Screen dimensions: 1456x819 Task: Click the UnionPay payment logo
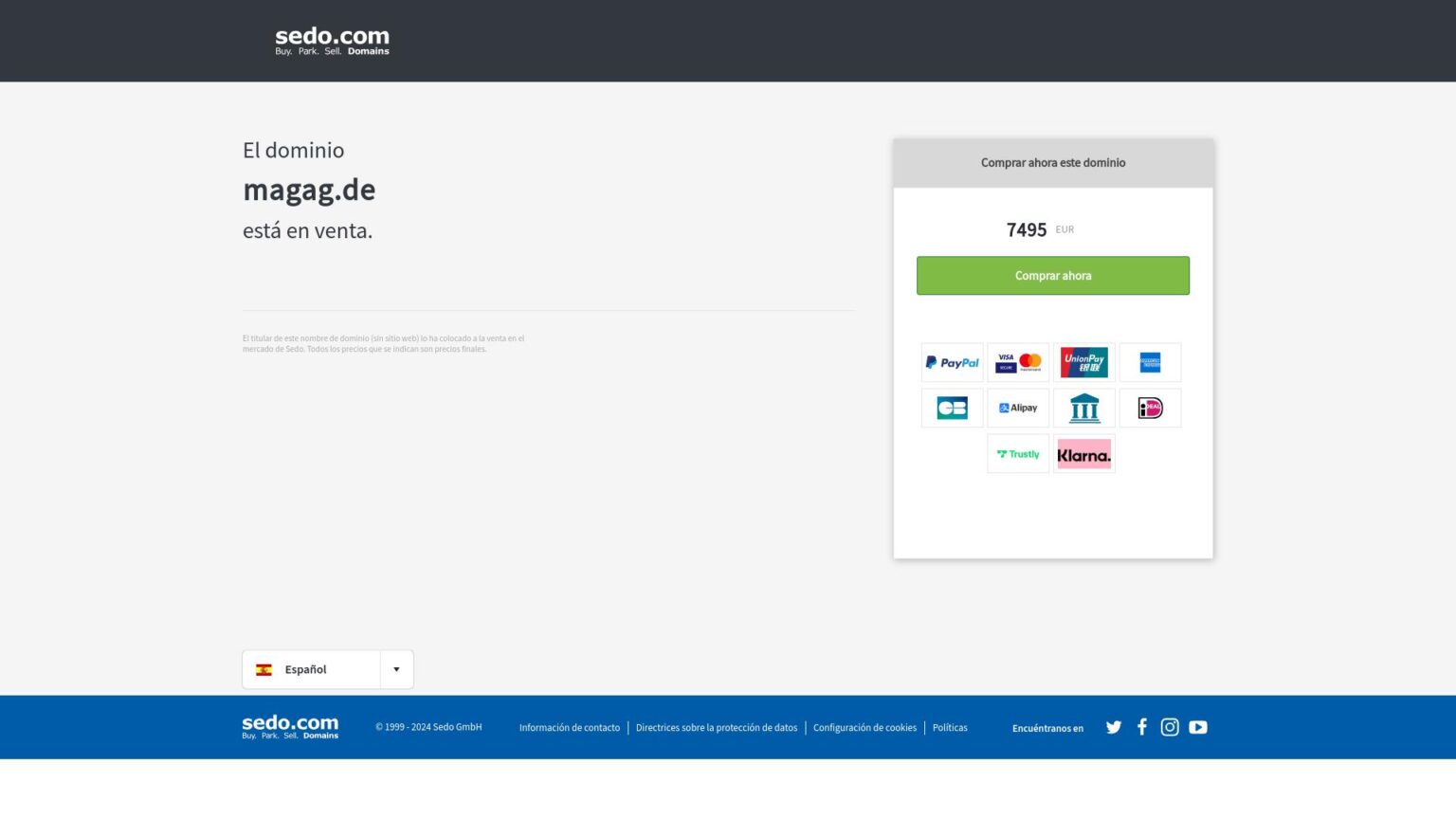point(1083,362)
